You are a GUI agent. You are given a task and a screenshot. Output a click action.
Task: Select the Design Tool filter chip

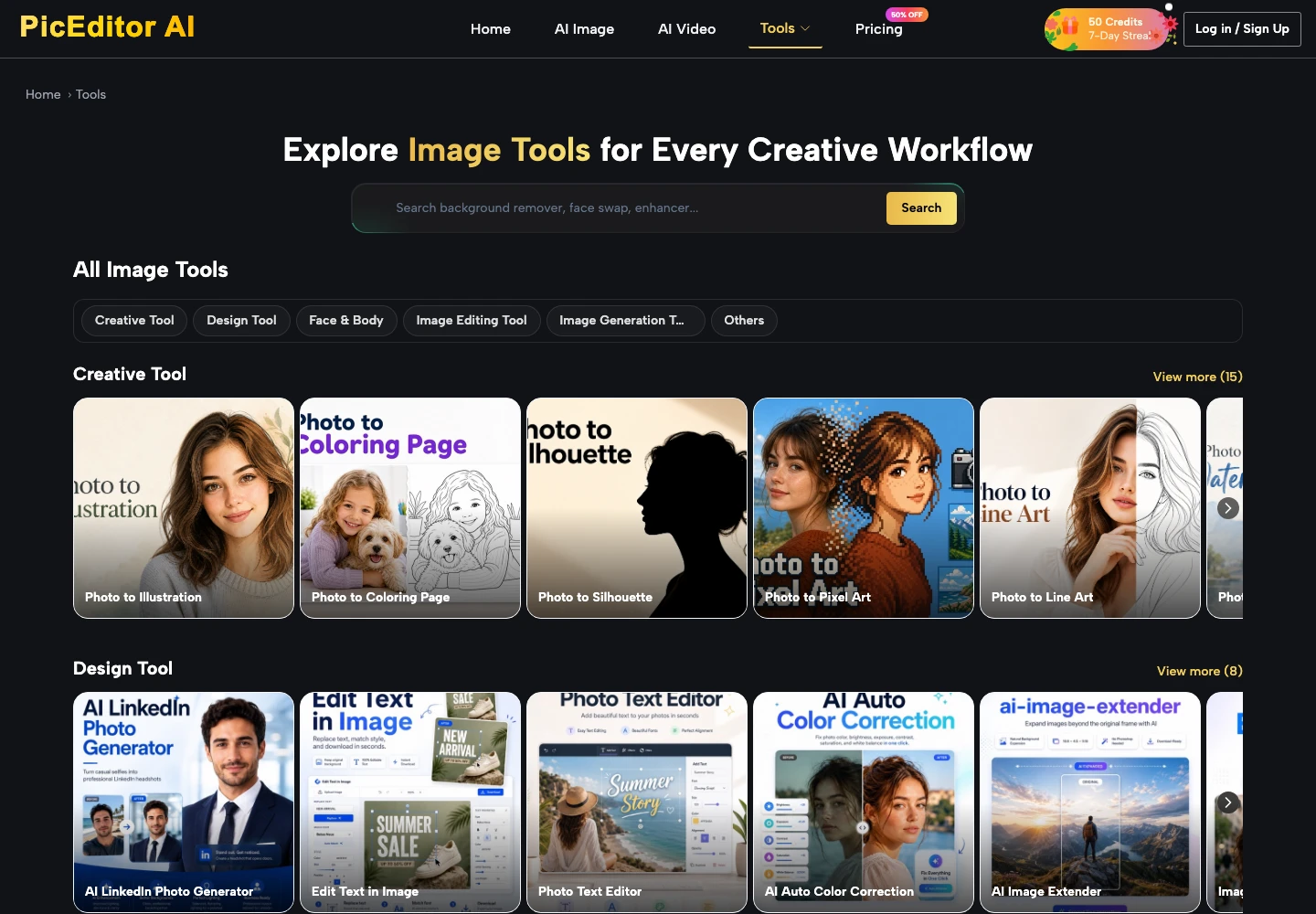tap(241, 321)
